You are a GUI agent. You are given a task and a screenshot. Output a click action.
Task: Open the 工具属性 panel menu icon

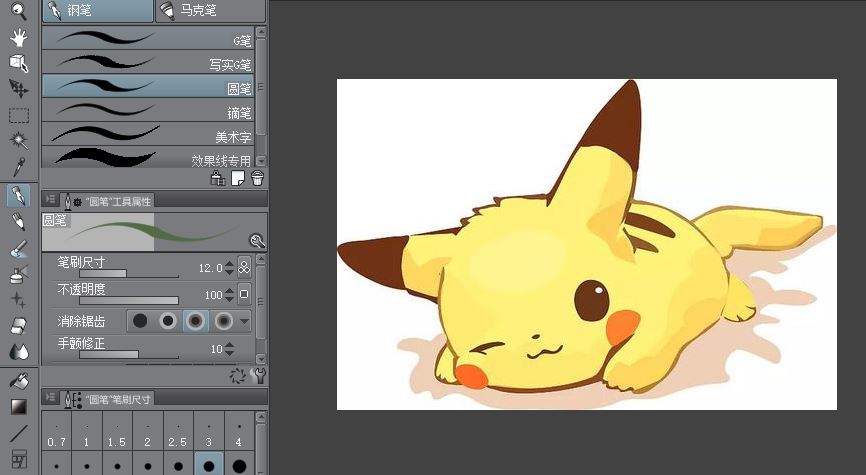(50, 199)
